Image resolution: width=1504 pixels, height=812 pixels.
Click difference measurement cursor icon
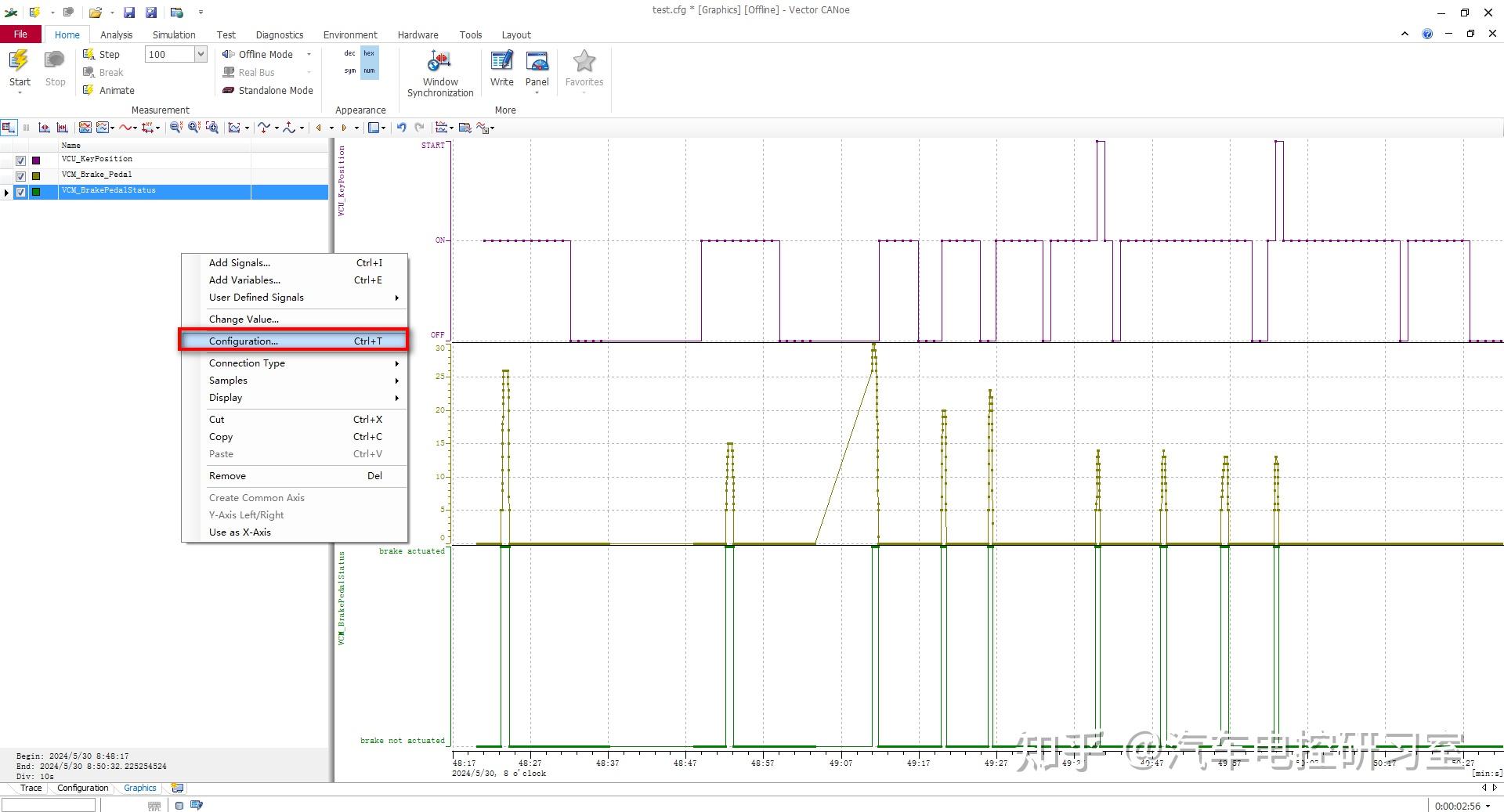[x=63, y=128]
